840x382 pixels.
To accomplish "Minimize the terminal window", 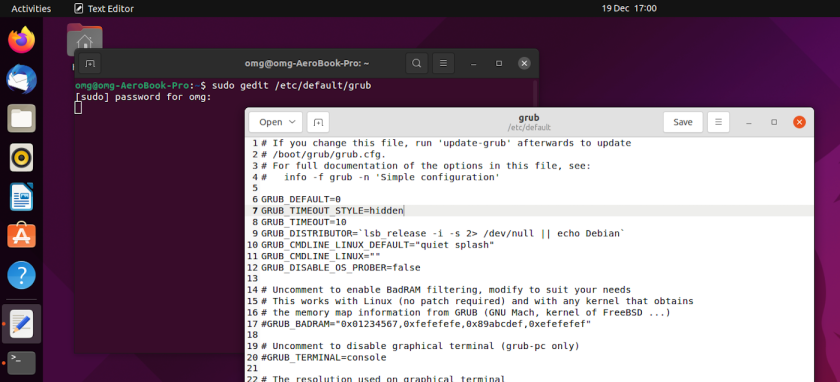I will tap(474, 64).
